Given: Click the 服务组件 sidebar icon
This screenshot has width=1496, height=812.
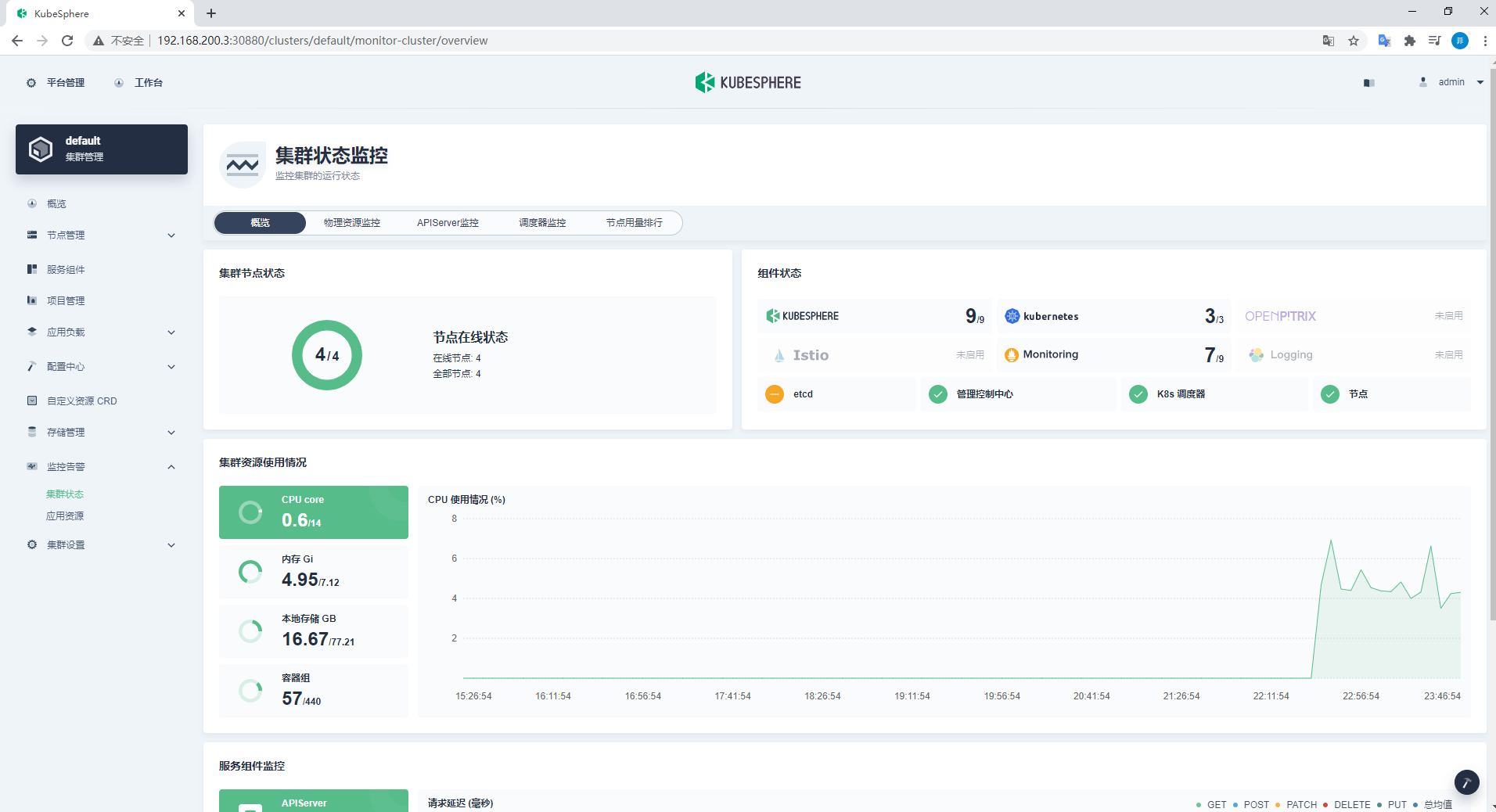Looking at the screenshot, I should pyautogui.click(x=32, y=269).
